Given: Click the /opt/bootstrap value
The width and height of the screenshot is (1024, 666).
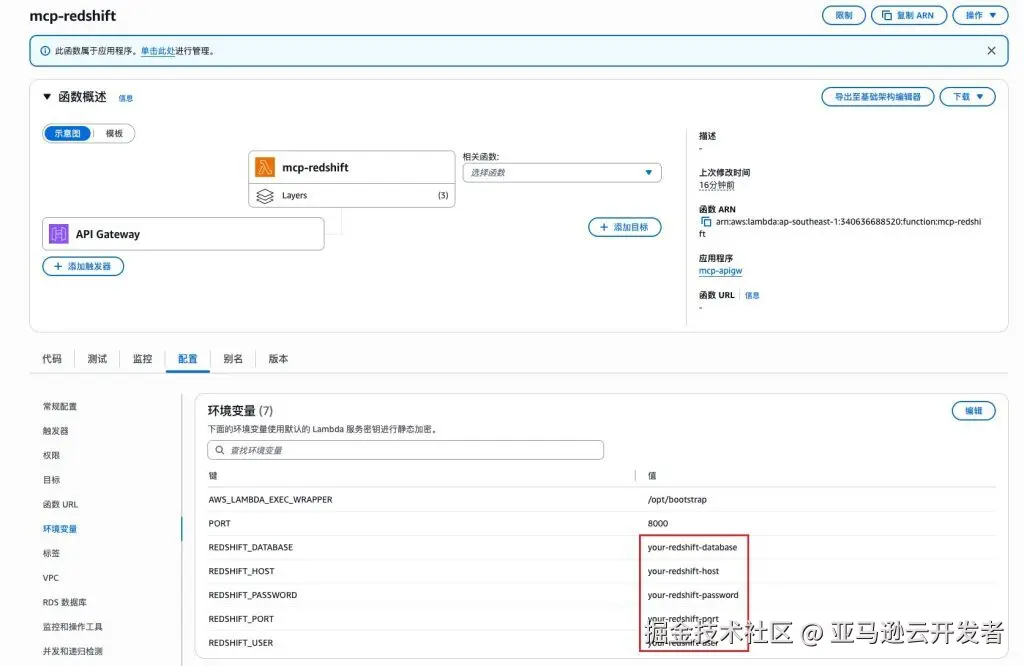Looking at the screenshot, I should 677,500.
